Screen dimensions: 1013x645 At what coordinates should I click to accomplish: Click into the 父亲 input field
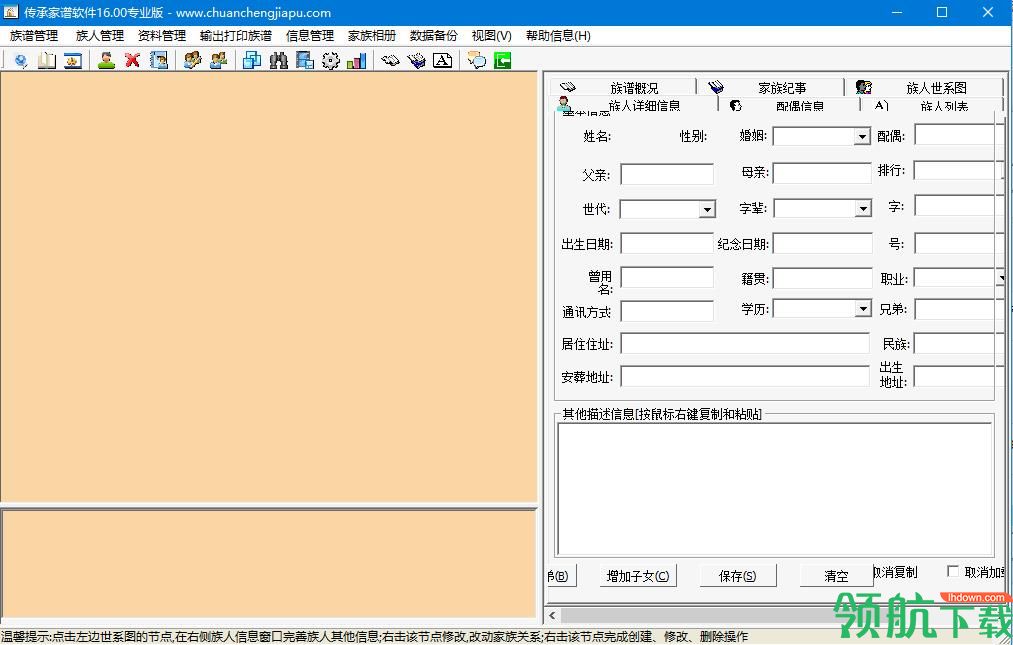click(667, 174)
